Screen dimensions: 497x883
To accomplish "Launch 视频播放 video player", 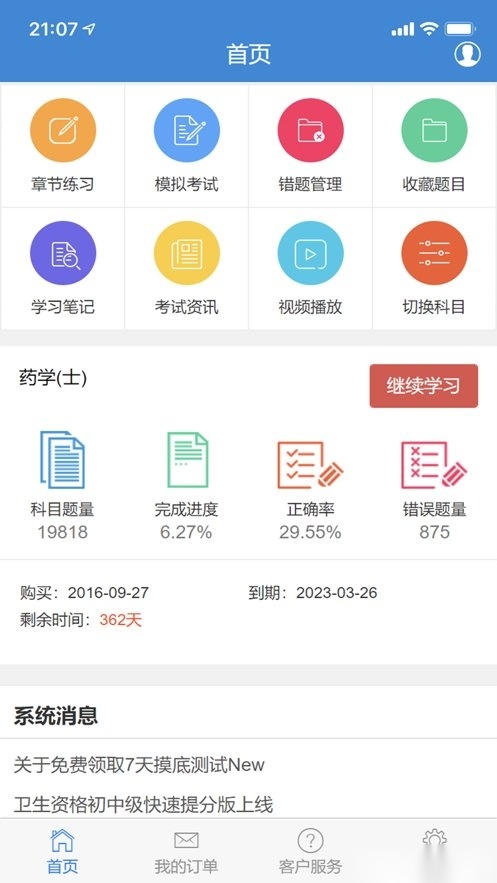I will click(310, 253).
